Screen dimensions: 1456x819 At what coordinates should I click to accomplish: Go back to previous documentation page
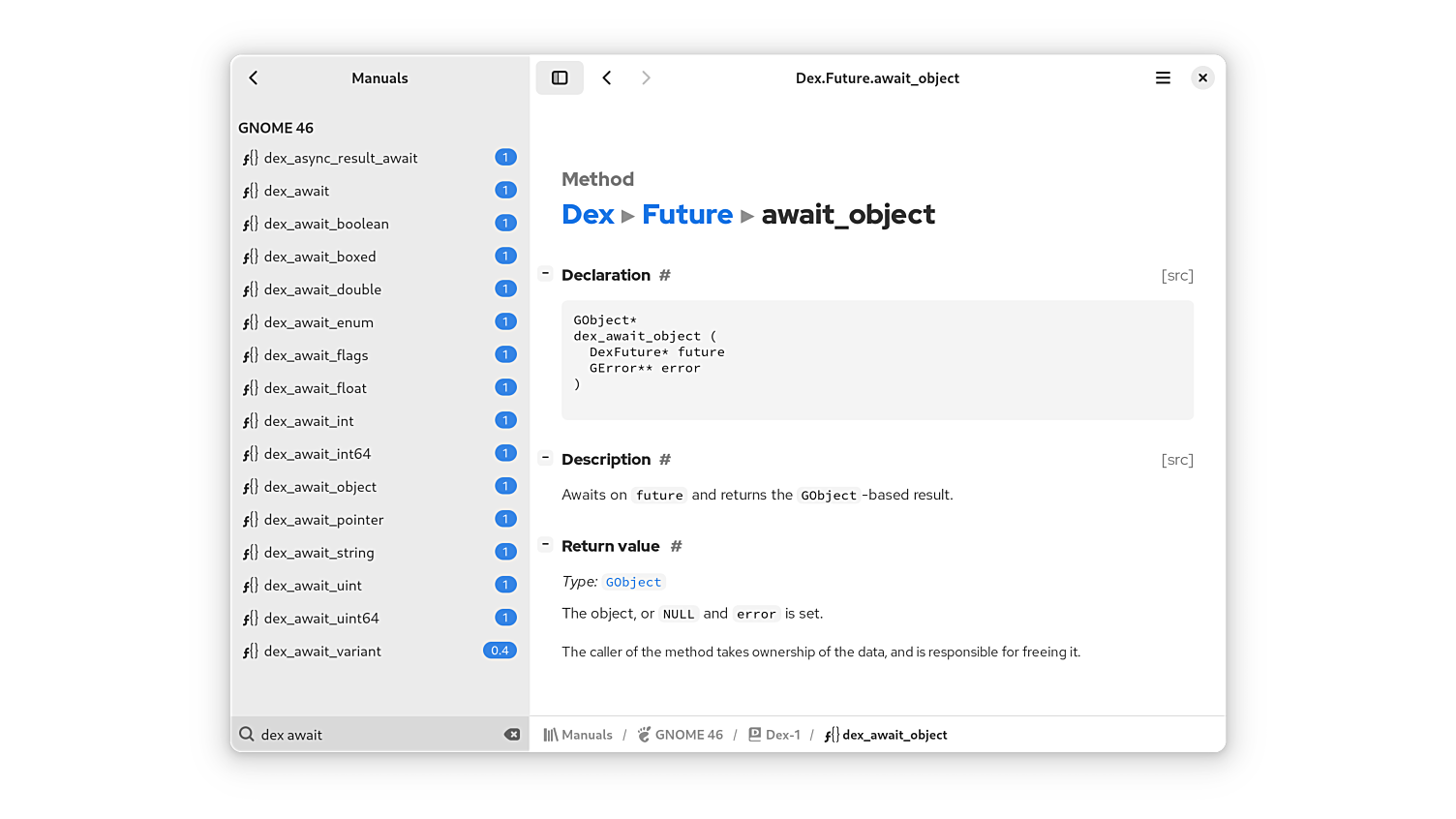click(x=607, y=77)
